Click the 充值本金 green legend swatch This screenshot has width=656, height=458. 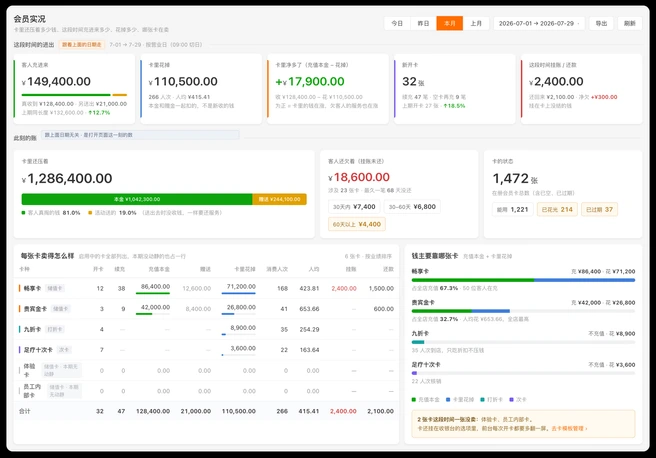(414, 399)
